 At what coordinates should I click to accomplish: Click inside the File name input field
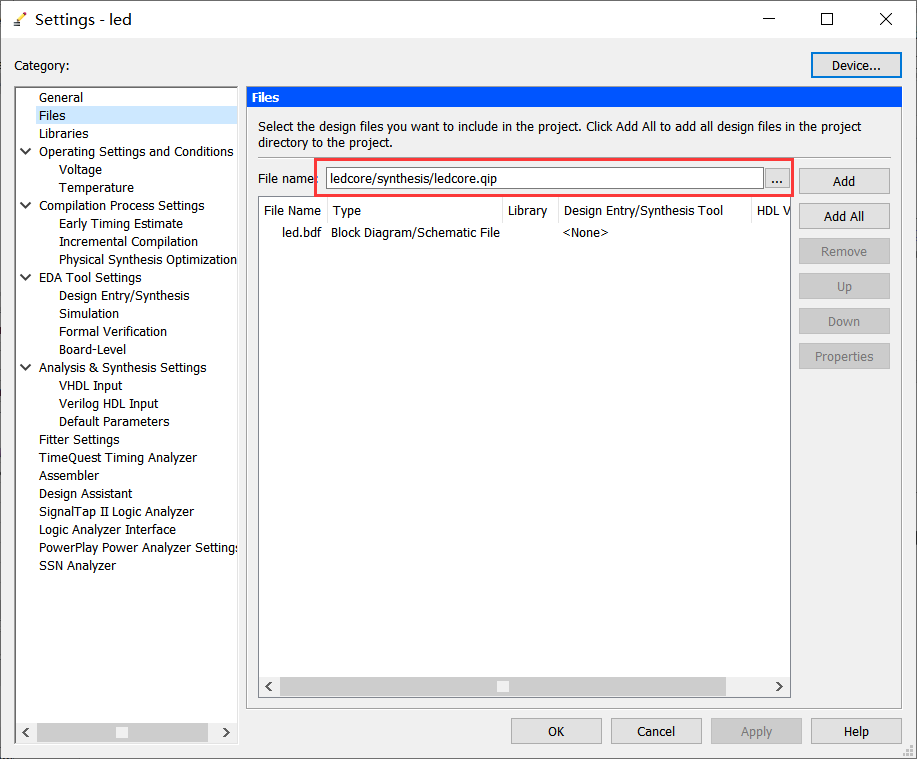[544, 179]
